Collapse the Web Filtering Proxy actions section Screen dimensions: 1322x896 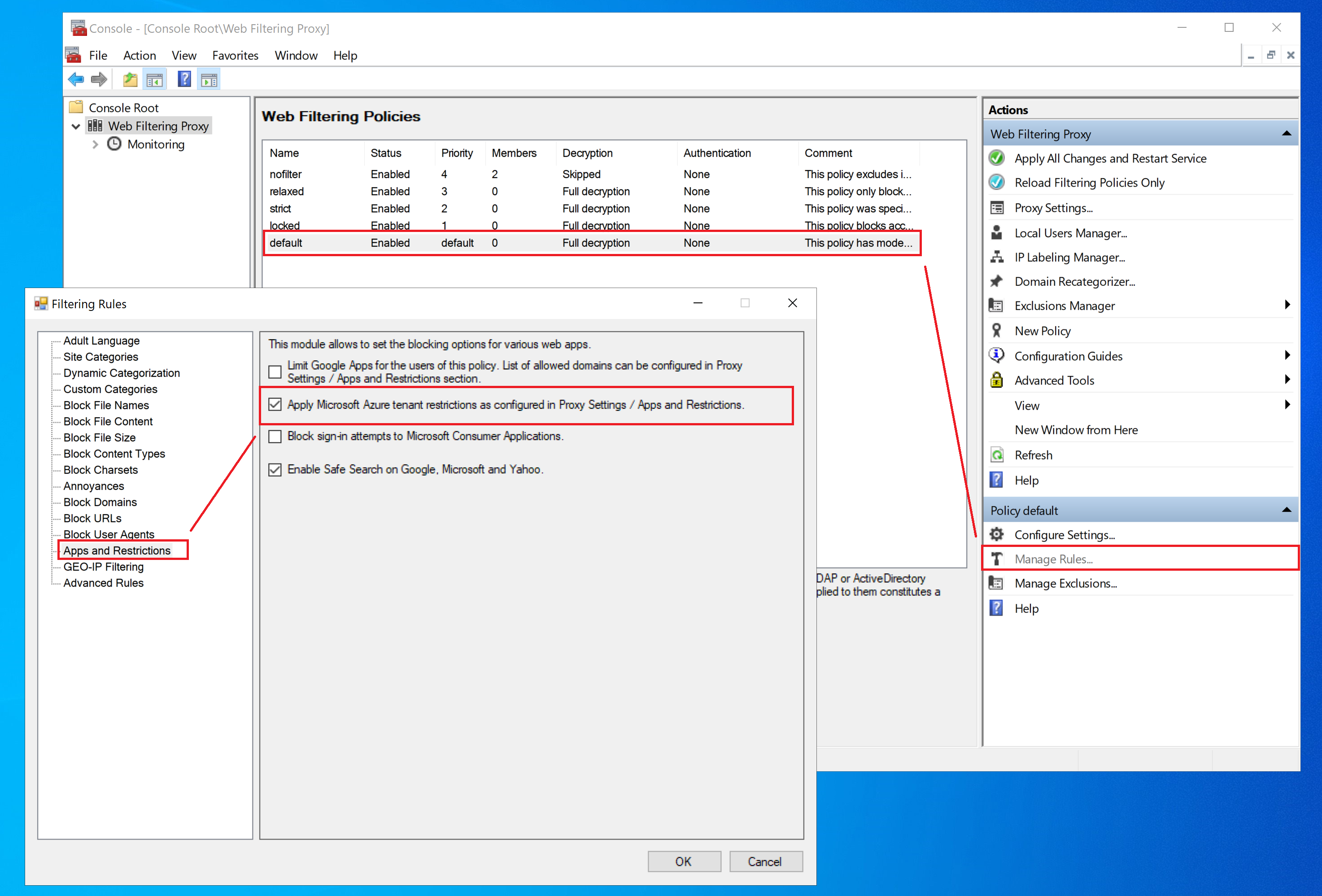[1287, 134]
